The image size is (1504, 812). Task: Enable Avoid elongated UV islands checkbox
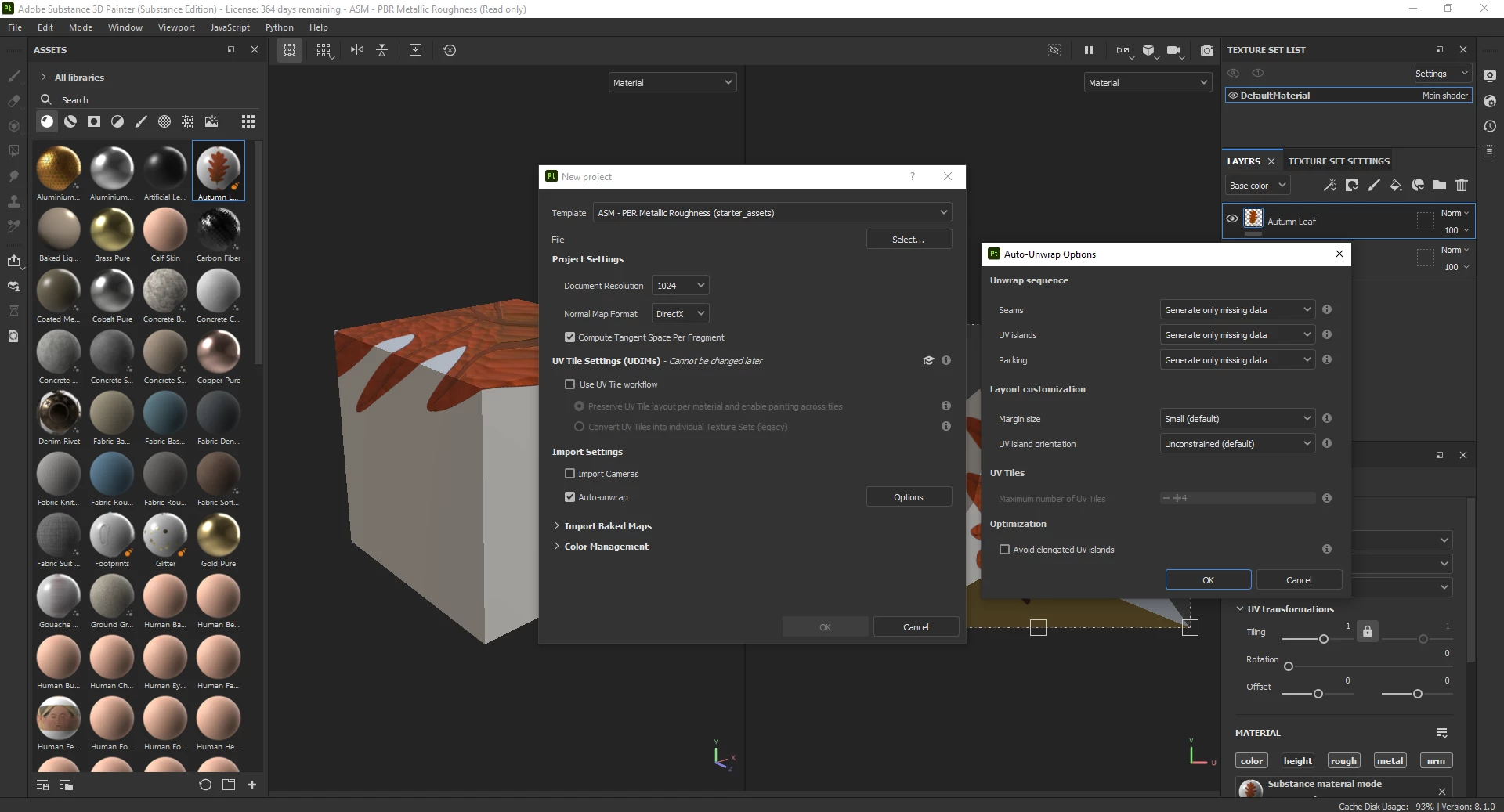(x=1004, y=550)
